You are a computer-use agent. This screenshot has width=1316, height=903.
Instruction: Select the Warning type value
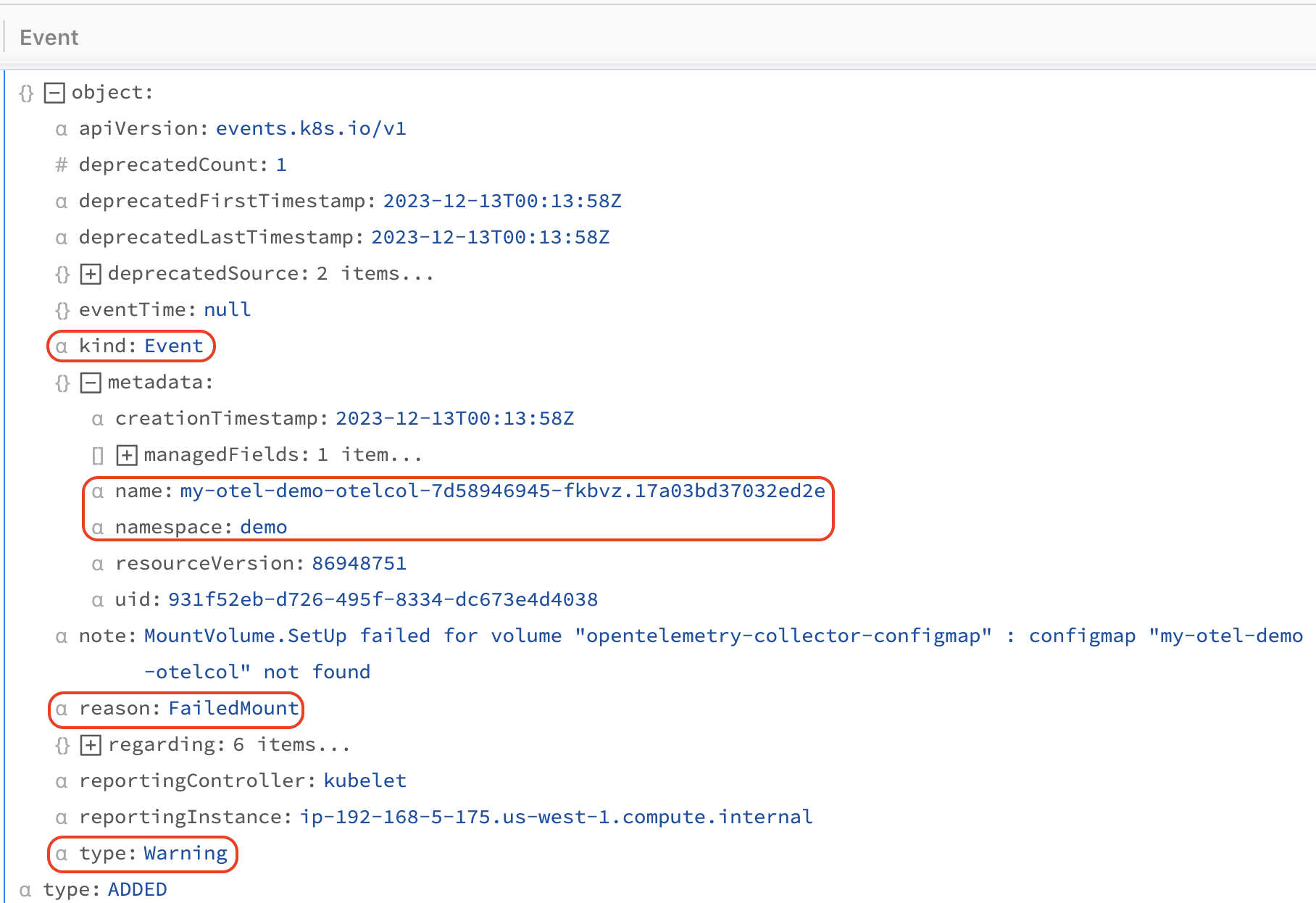(x=186, y=853)
